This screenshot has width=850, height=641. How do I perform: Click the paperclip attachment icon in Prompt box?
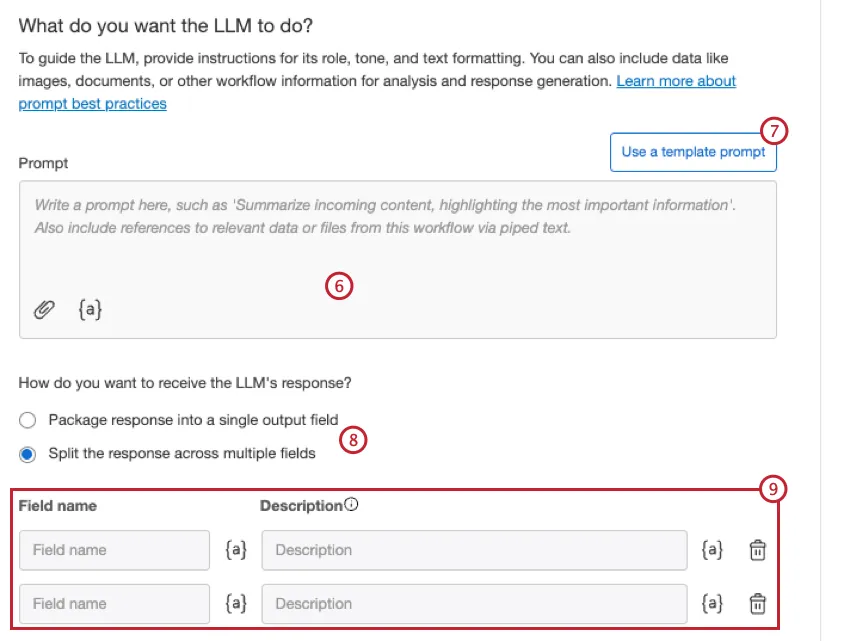coord(44,310)
